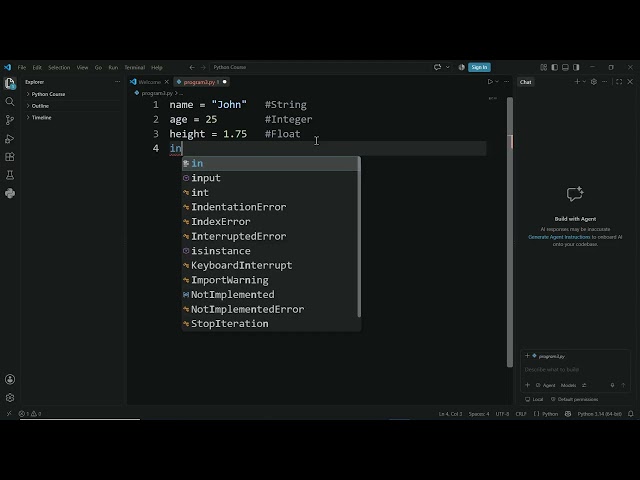This screenshot has width=640, height=480.
Task: Choose the isinstance suggestion
Action: coord(271,251)
